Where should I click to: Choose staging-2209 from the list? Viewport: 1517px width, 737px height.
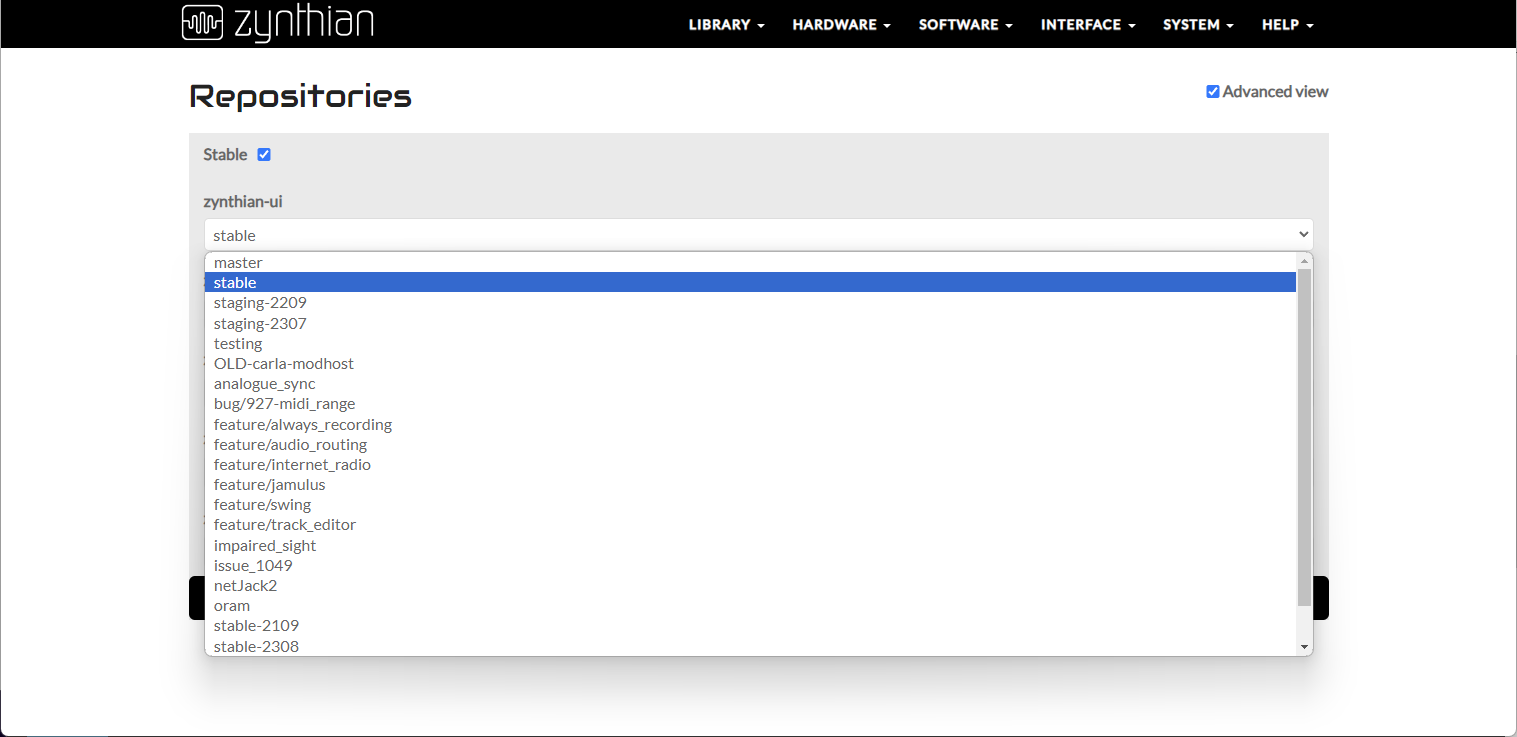[x=750, y=303]
